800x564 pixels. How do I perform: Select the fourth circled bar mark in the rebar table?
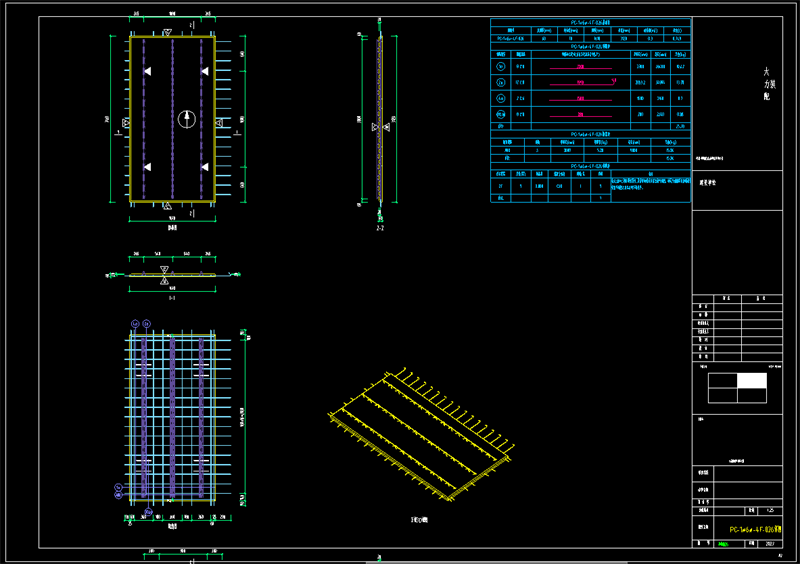coord(501,114)
